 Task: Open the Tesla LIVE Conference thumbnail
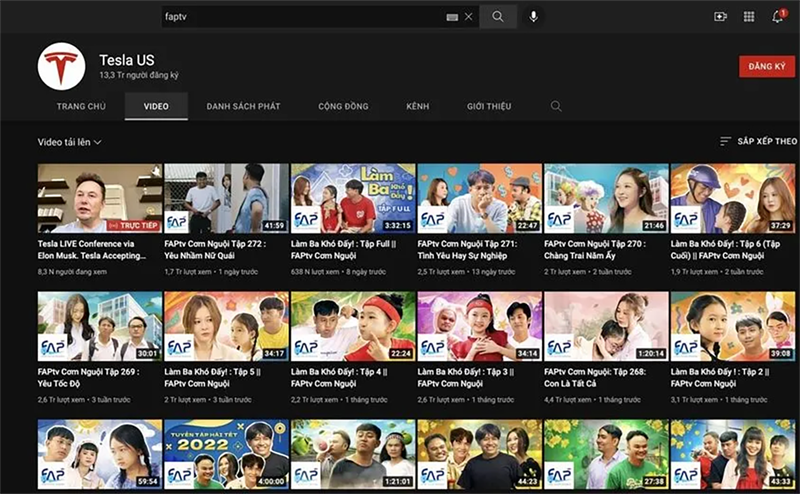(x=99, y=198)
